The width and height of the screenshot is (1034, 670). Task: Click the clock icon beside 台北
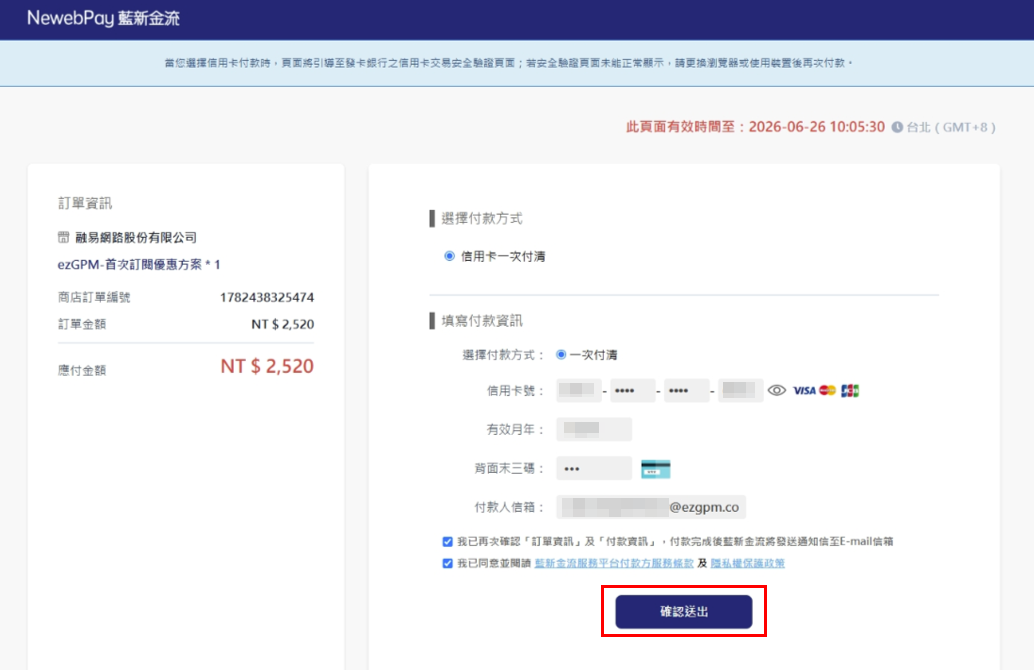[x=897, y=127]
